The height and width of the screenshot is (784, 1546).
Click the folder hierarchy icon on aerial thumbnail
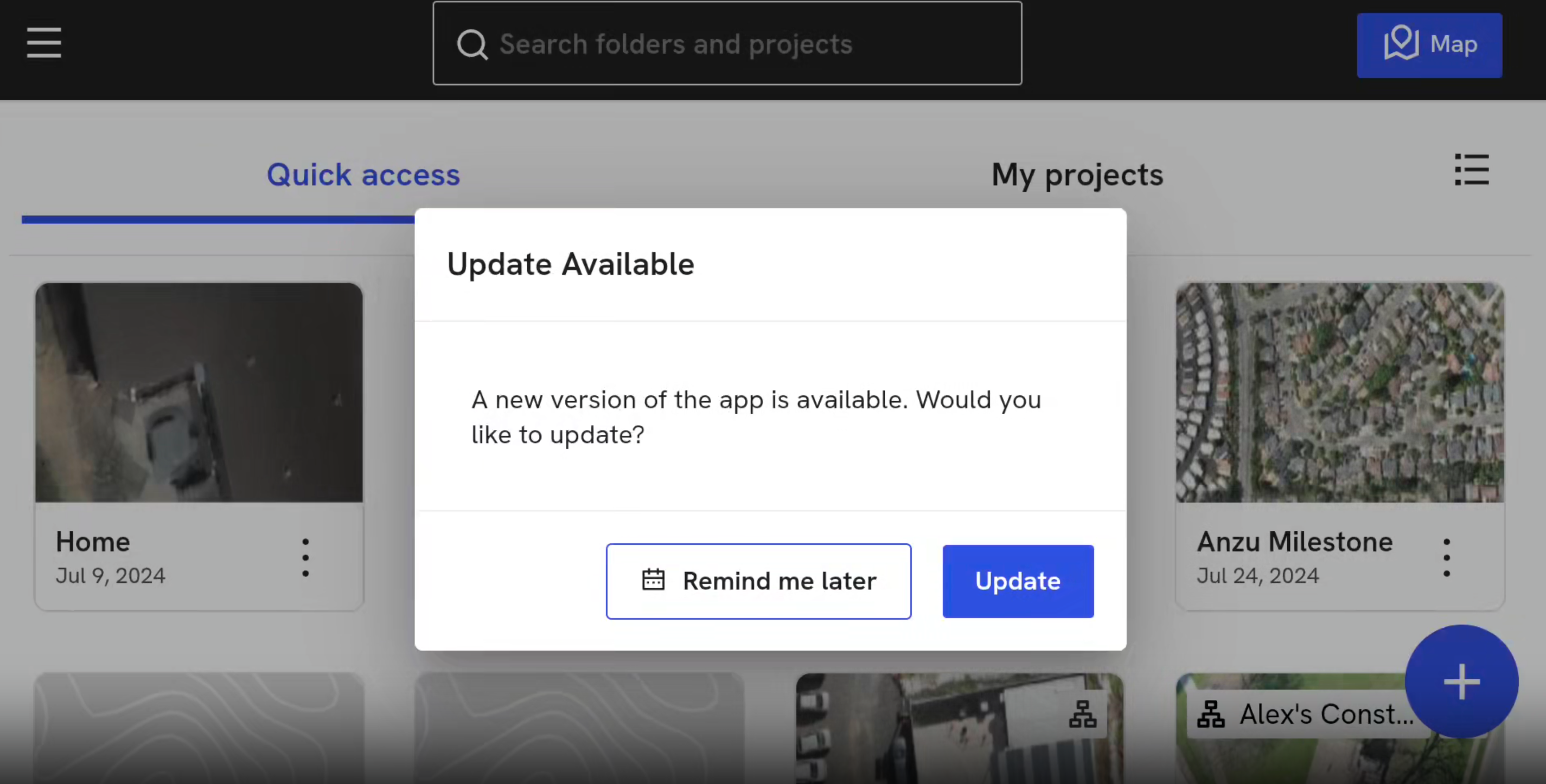[x=1083, y=714]
